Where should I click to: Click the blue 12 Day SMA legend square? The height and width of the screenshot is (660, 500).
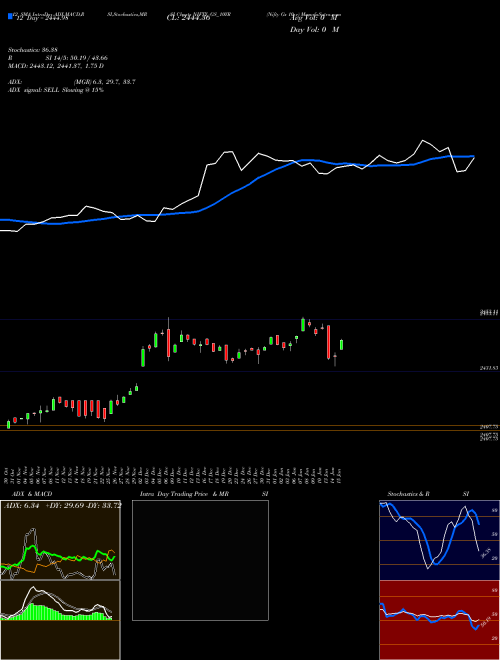pyautogui.click(x=10, y=16)
